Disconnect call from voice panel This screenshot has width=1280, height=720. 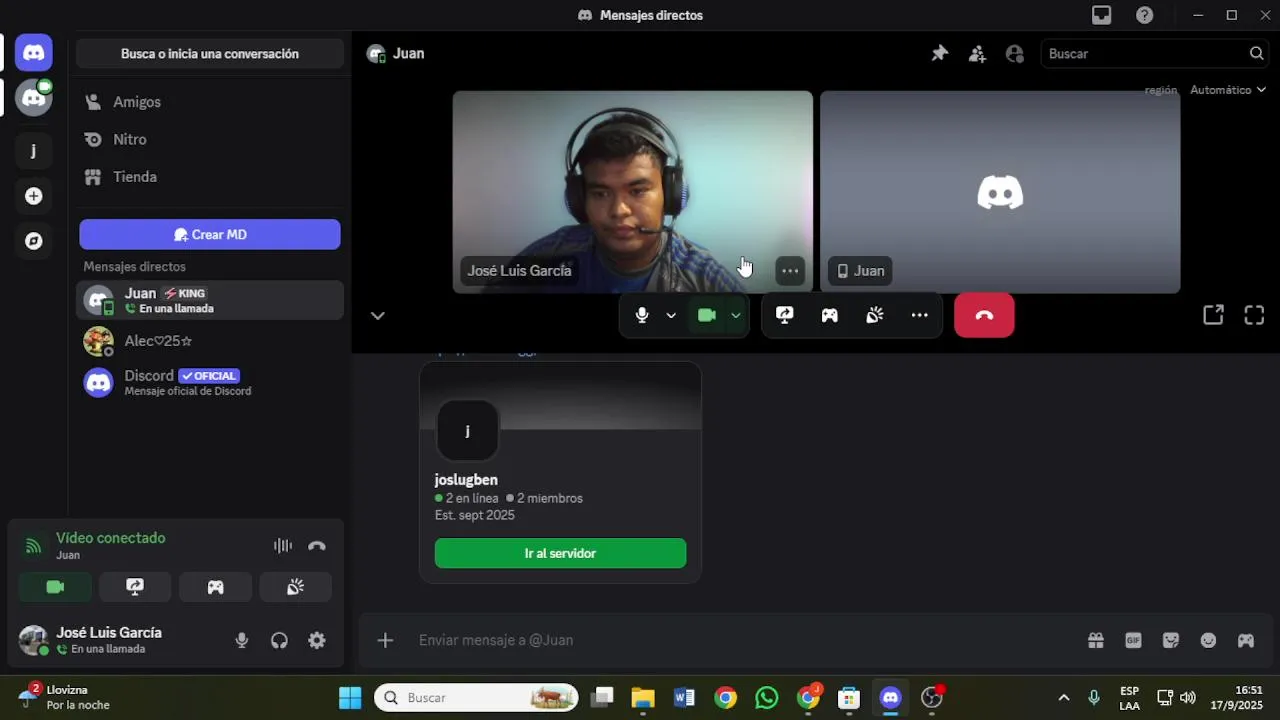point(317,546)
